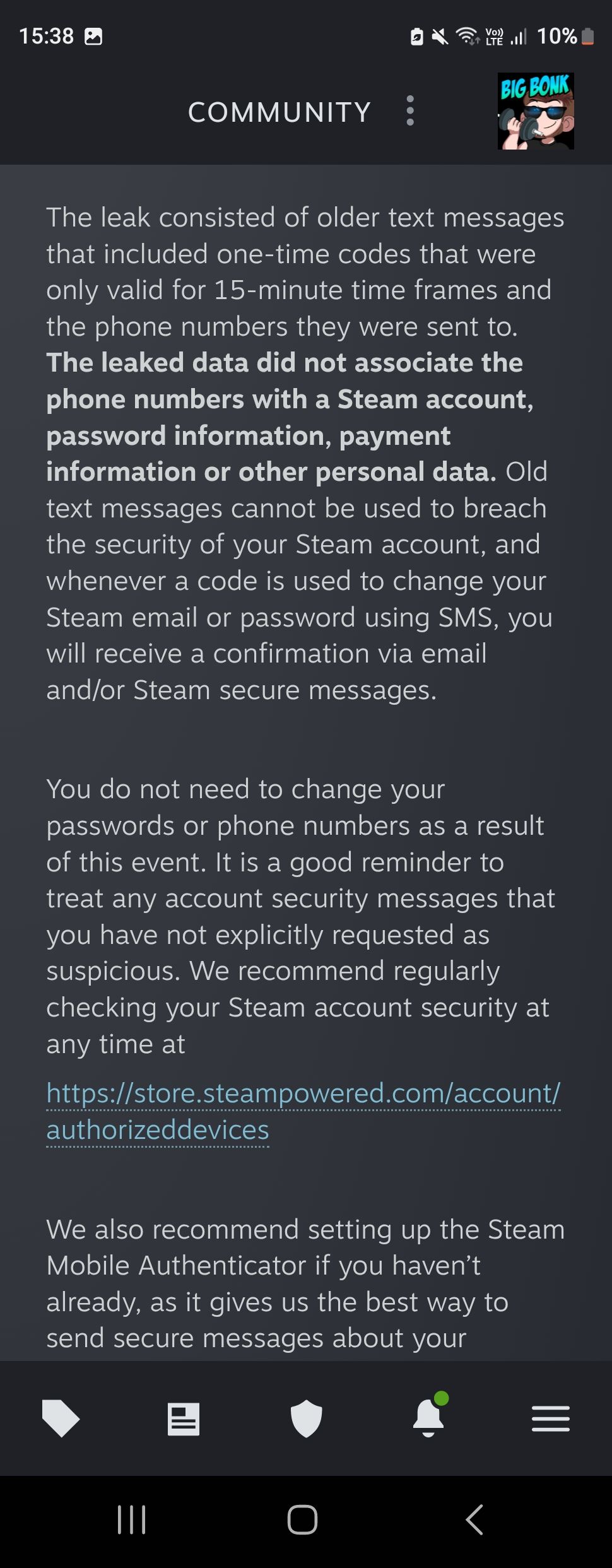Expand the three-dot Community options menu
This screenshot has width=612, height=1568.
pyautogui.click(x=410, y=111)
